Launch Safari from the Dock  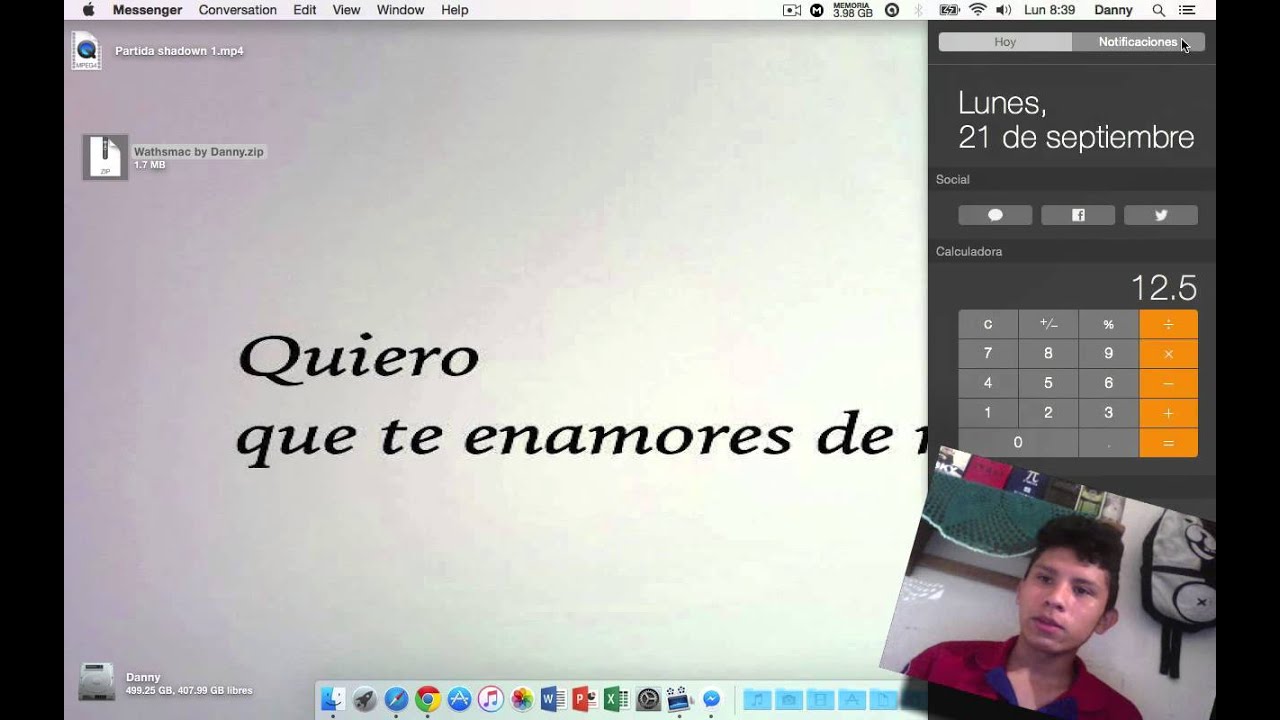point(396,700)
